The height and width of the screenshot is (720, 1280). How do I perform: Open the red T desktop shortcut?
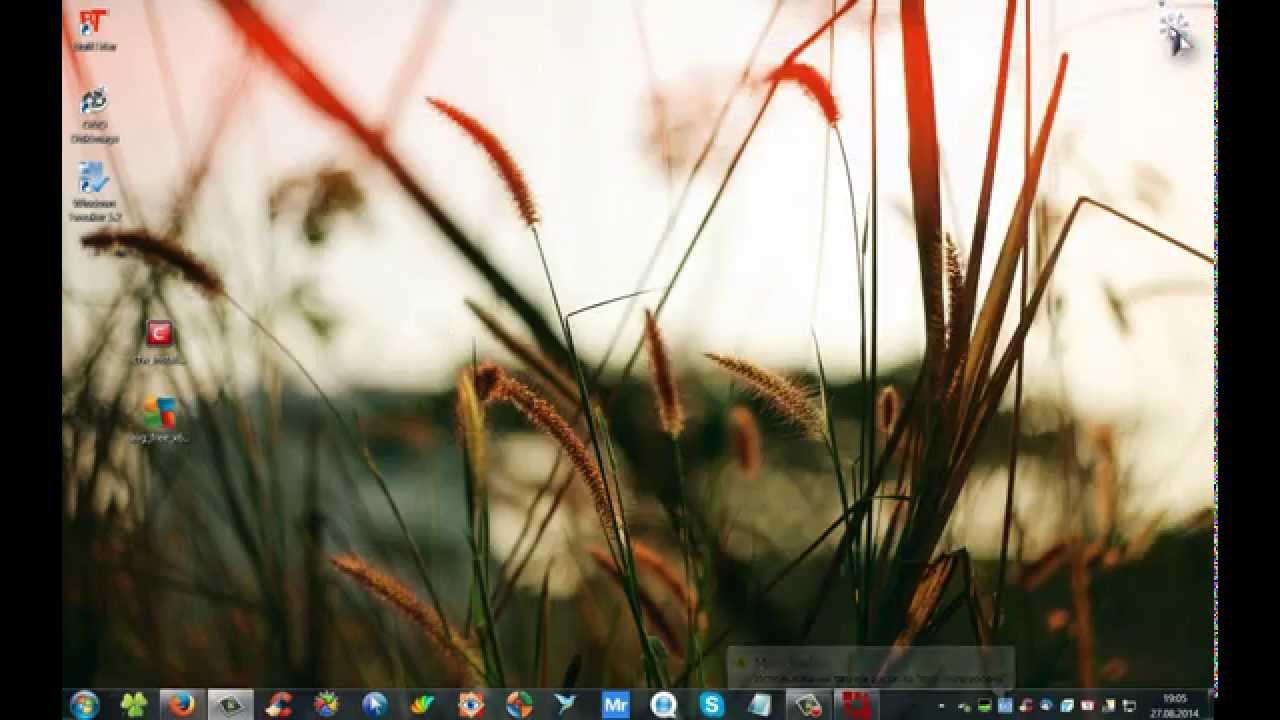pos(94,29)
